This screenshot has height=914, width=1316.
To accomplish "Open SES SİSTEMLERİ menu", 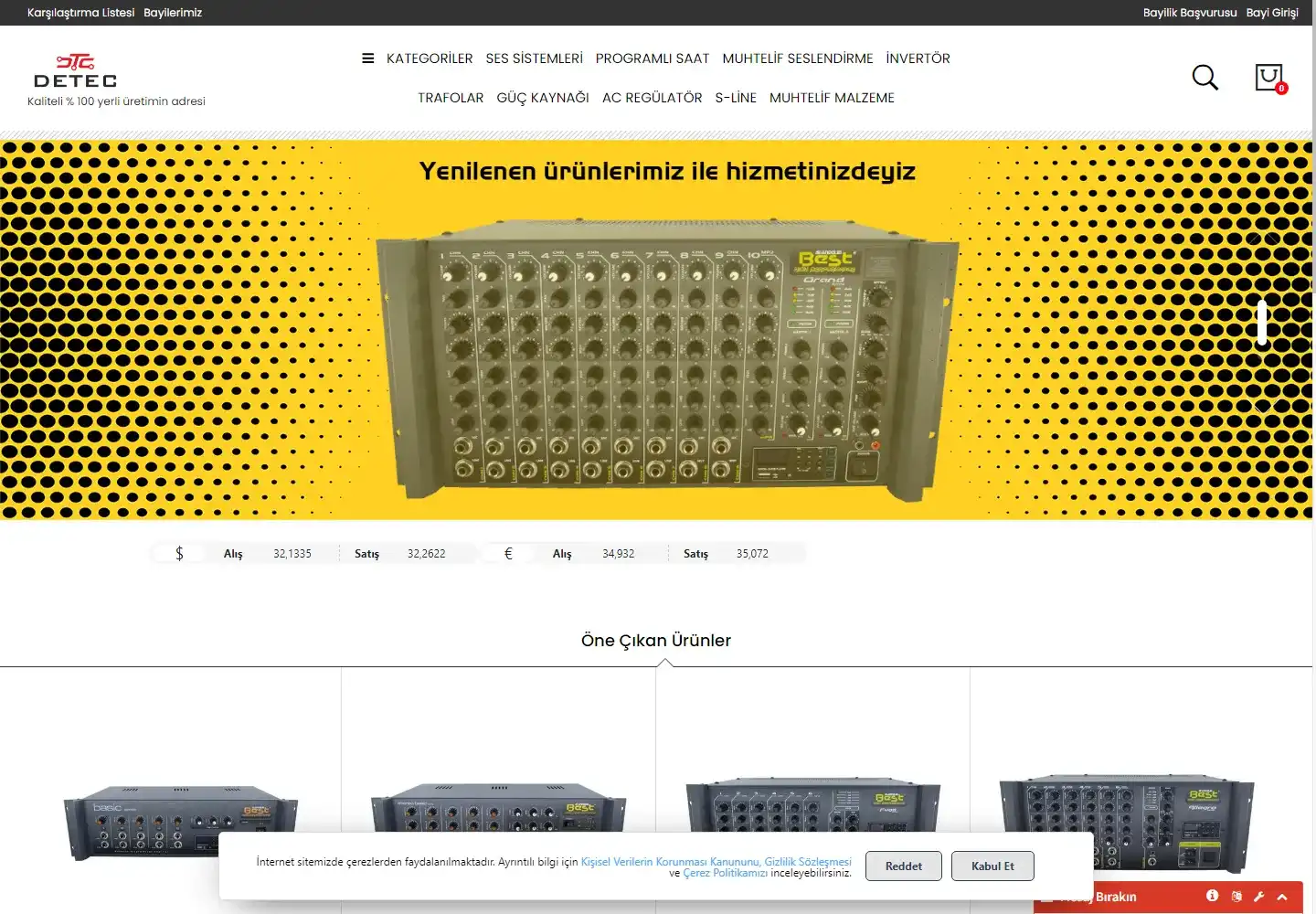I will click(535, 58).
